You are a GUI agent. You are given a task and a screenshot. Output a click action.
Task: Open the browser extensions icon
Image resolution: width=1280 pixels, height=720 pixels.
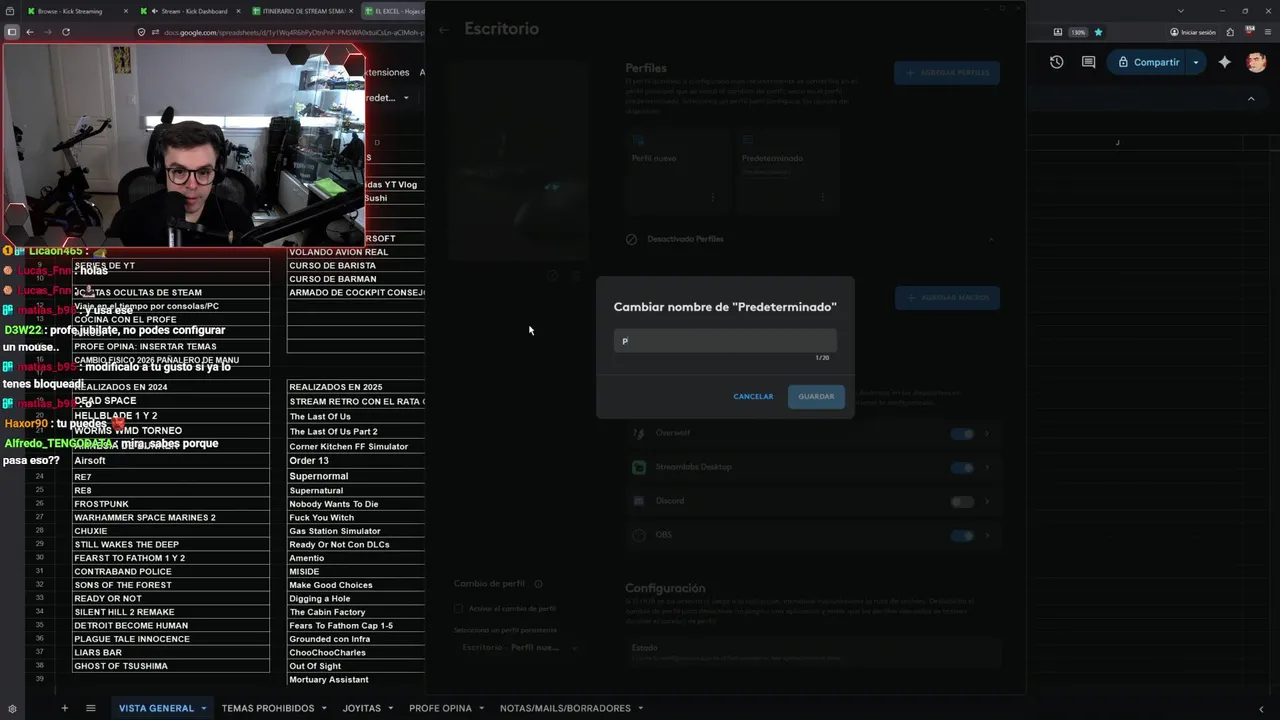[1230, 32]
